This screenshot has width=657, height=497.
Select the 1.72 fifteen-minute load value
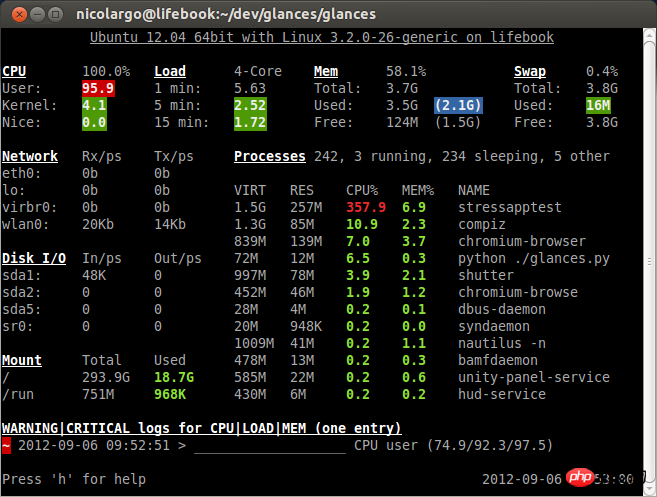[x=250, y=122]
